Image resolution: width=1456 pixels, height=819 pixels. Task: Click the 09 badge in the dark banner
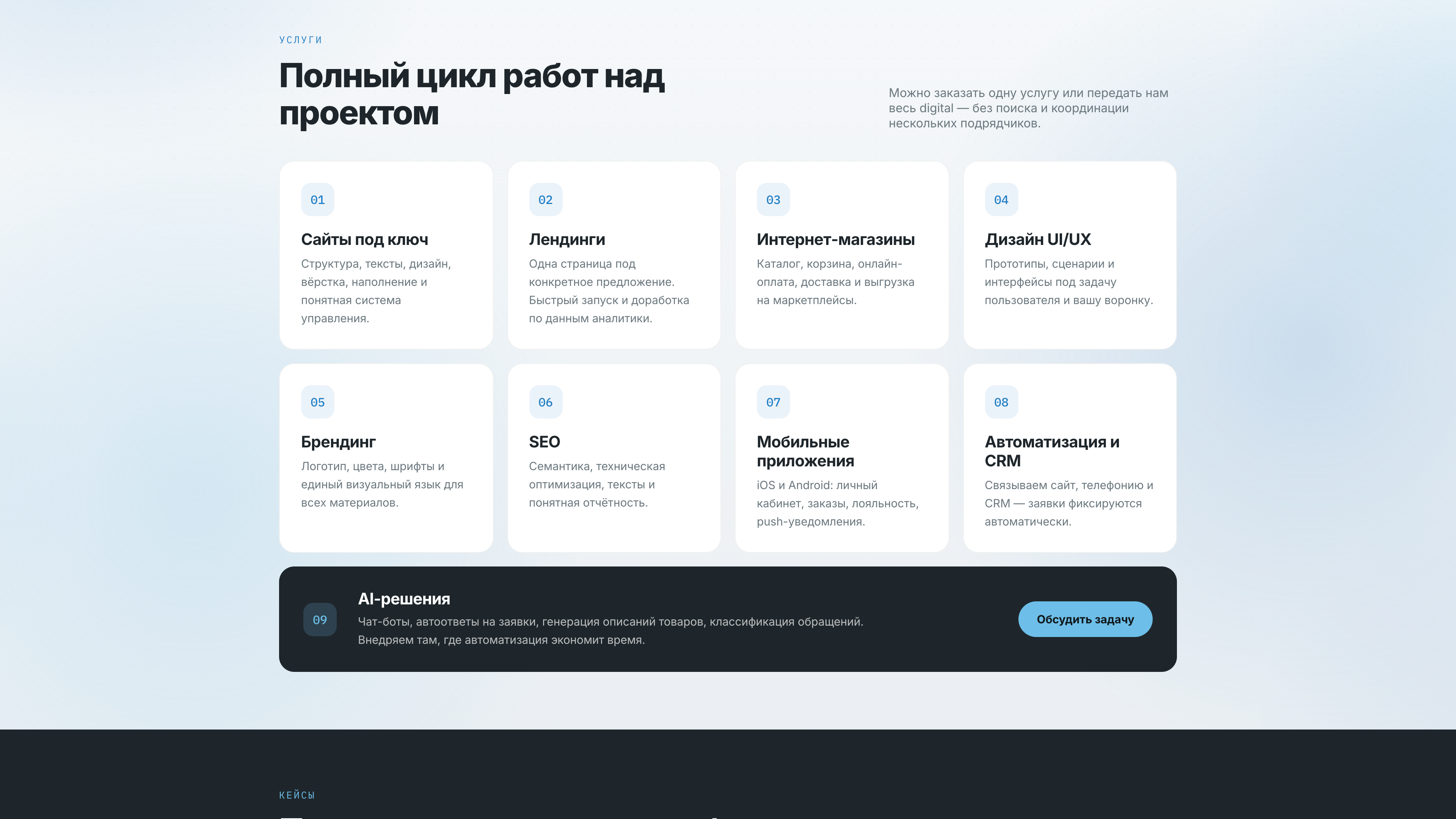pyautogui.click(x=320, y=620)
